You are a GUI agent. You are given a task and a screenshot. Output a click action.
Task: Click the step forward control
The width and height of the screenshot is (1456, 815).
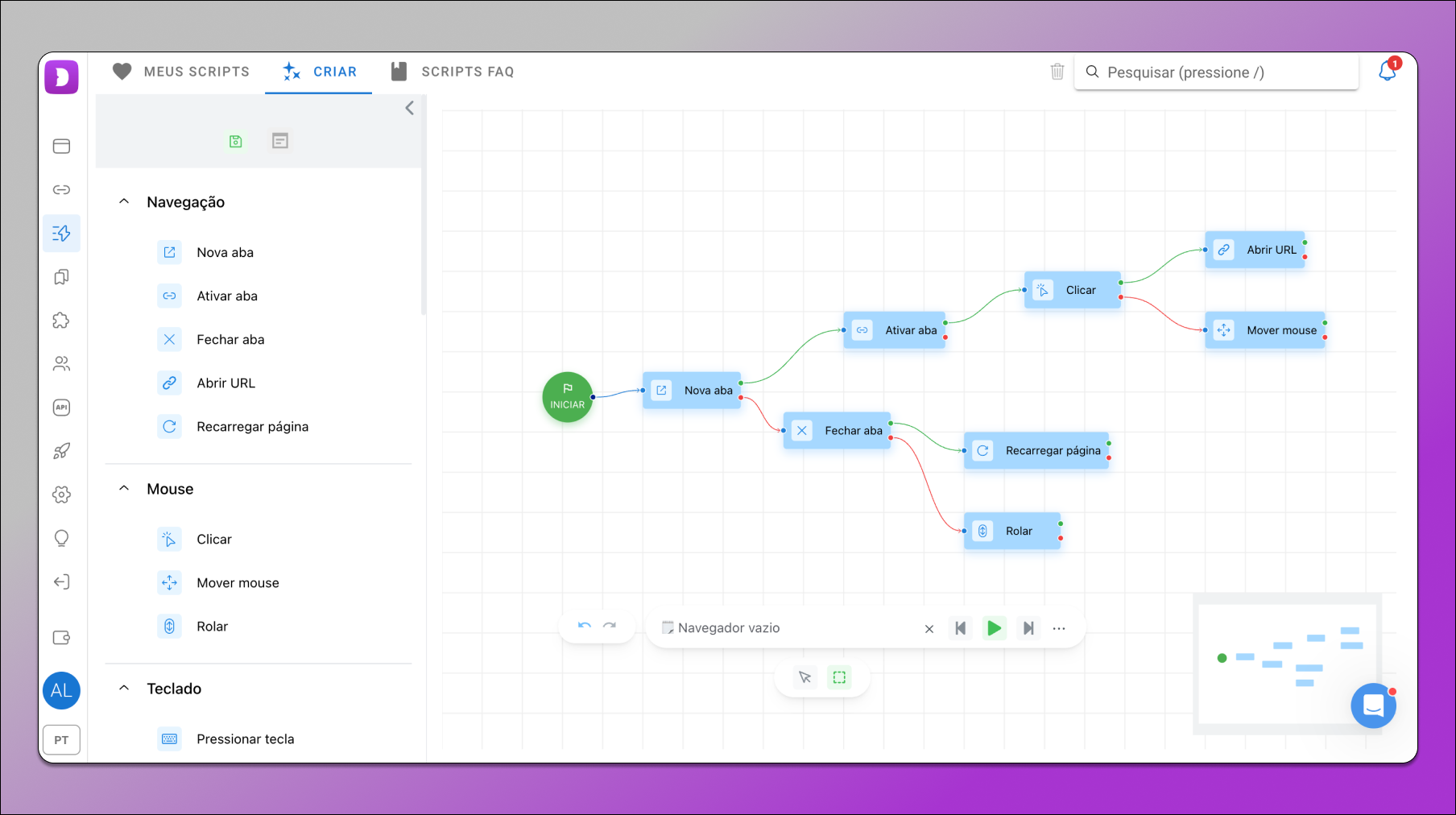(1028, 628)
